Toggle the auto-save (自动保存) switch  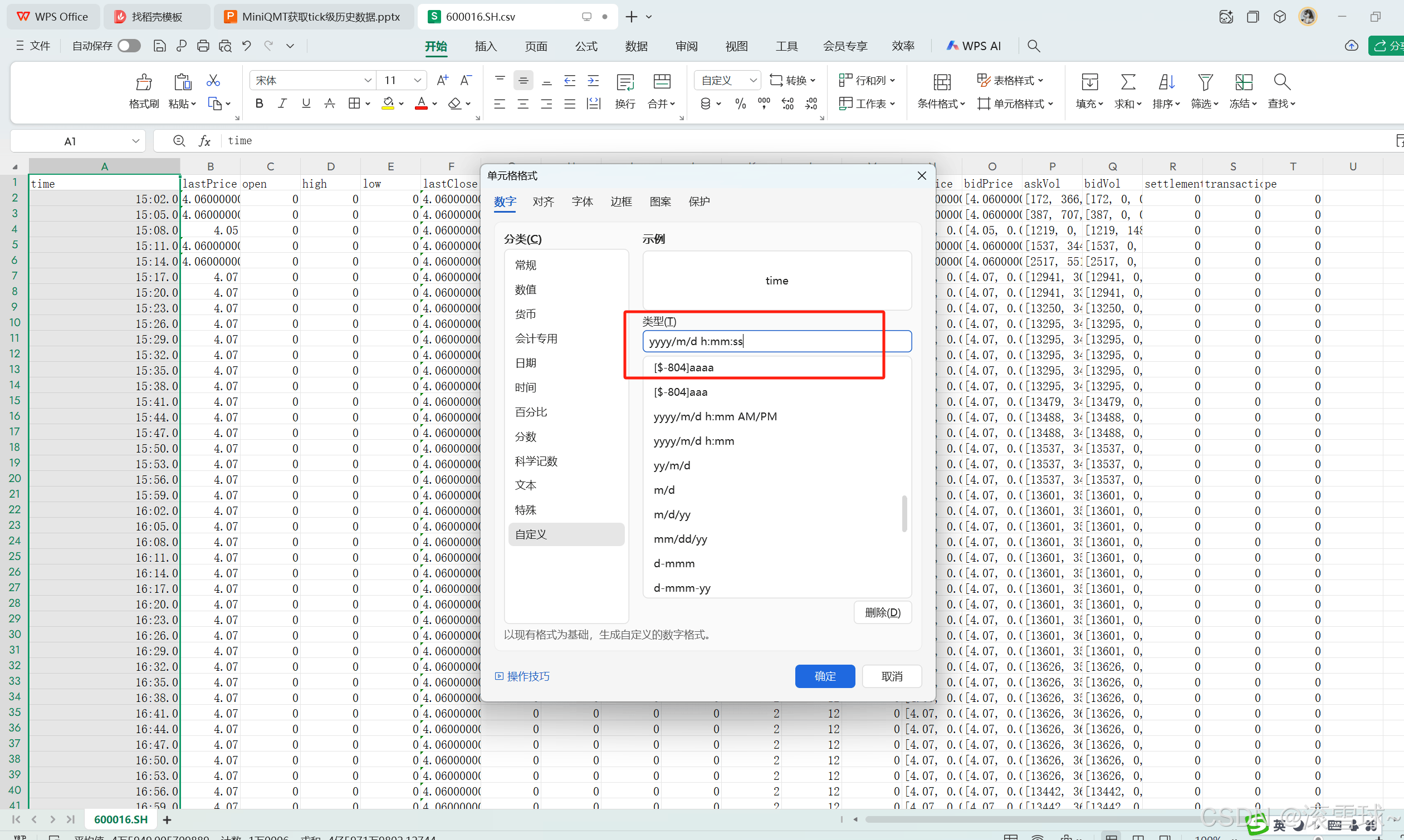pos(129,46)
